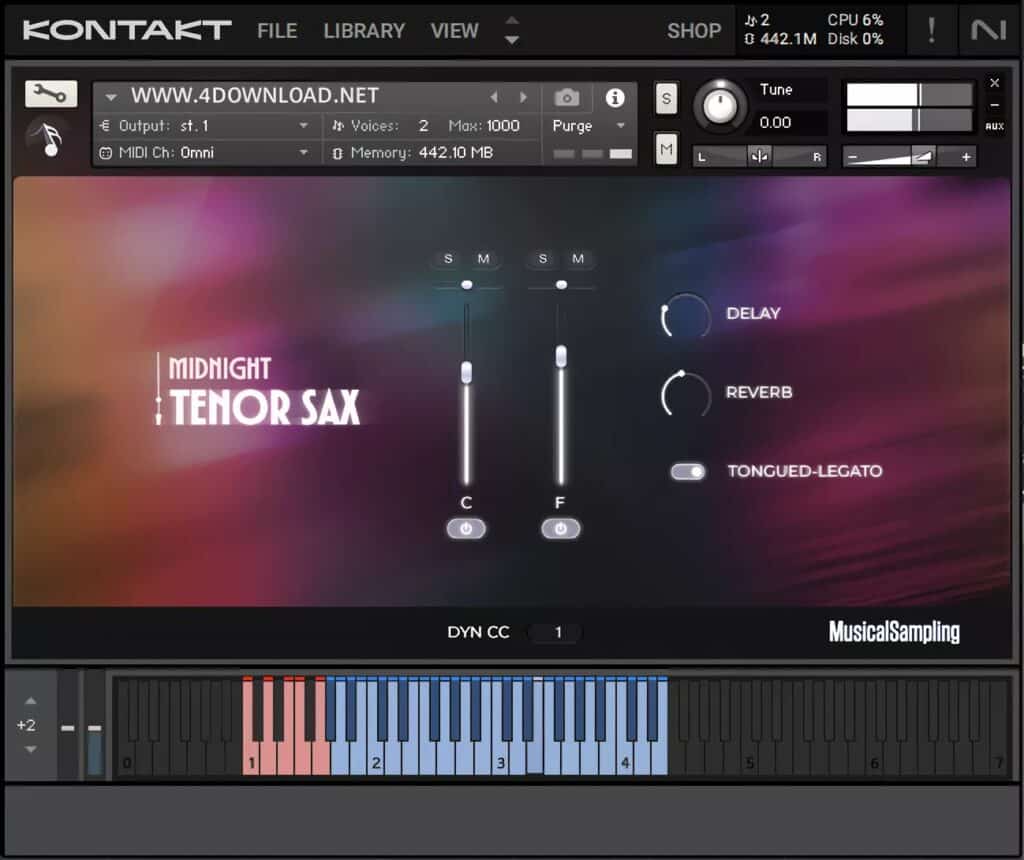This screenshot has height=860, width=1024.
Task: Click the Tune knob
Action: 720,106
